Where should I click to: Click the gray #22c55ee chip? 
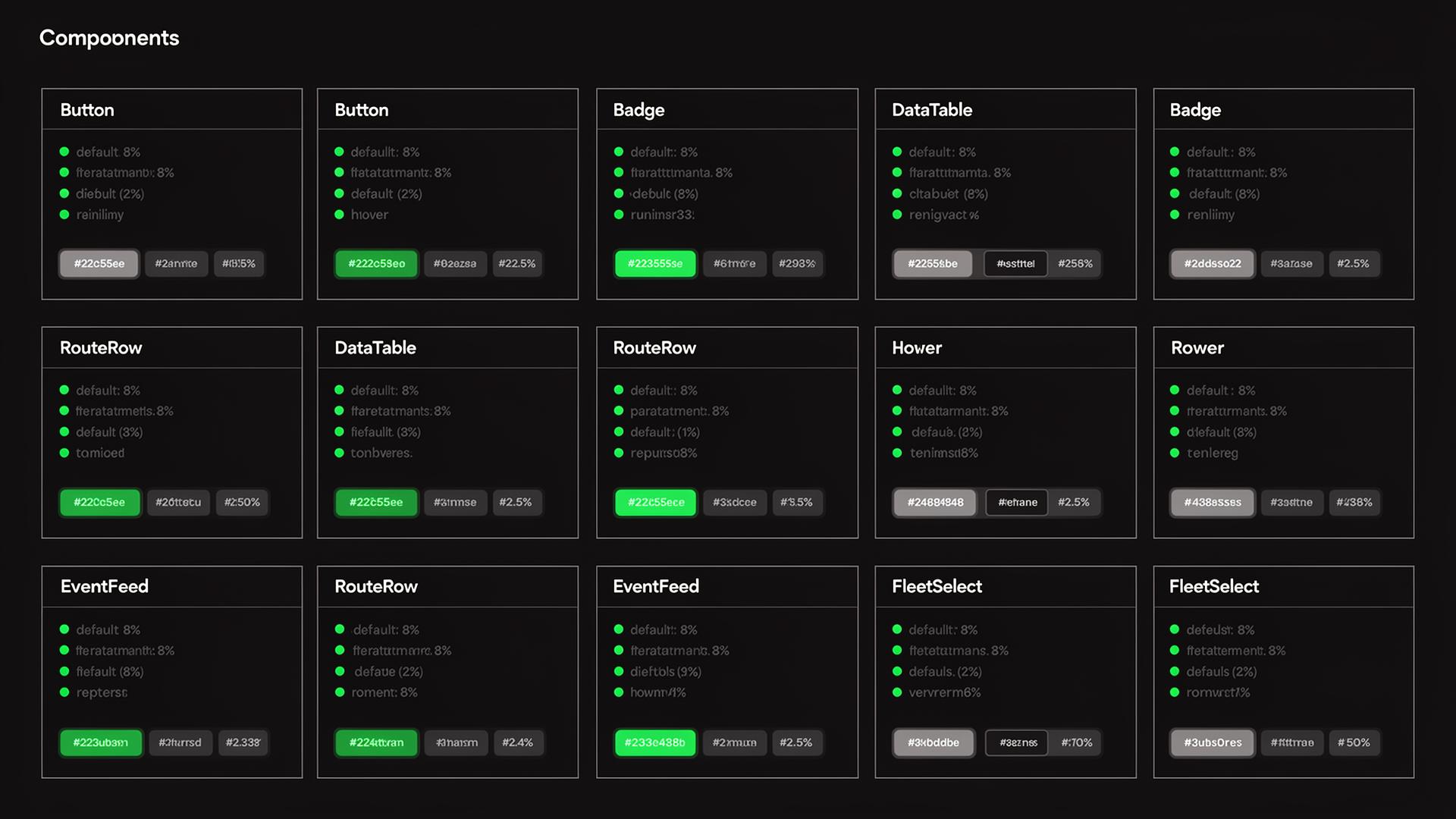99,264
